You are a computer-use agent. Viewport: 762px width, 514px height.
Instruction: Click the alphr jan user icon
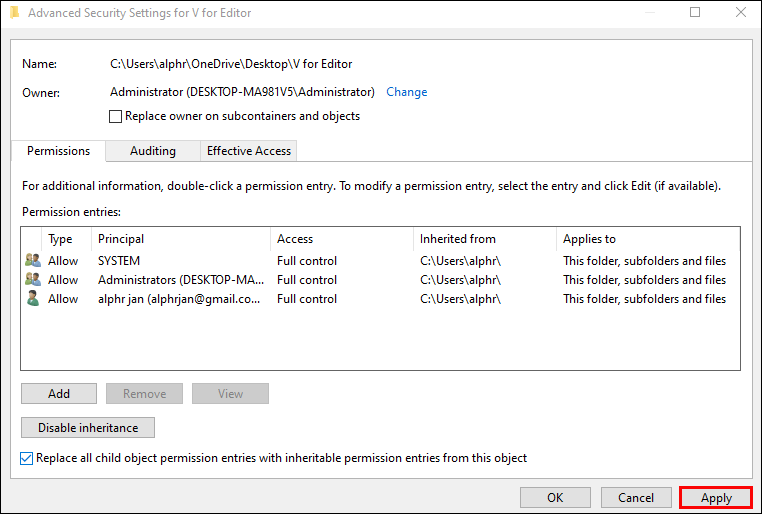point(32,299)
